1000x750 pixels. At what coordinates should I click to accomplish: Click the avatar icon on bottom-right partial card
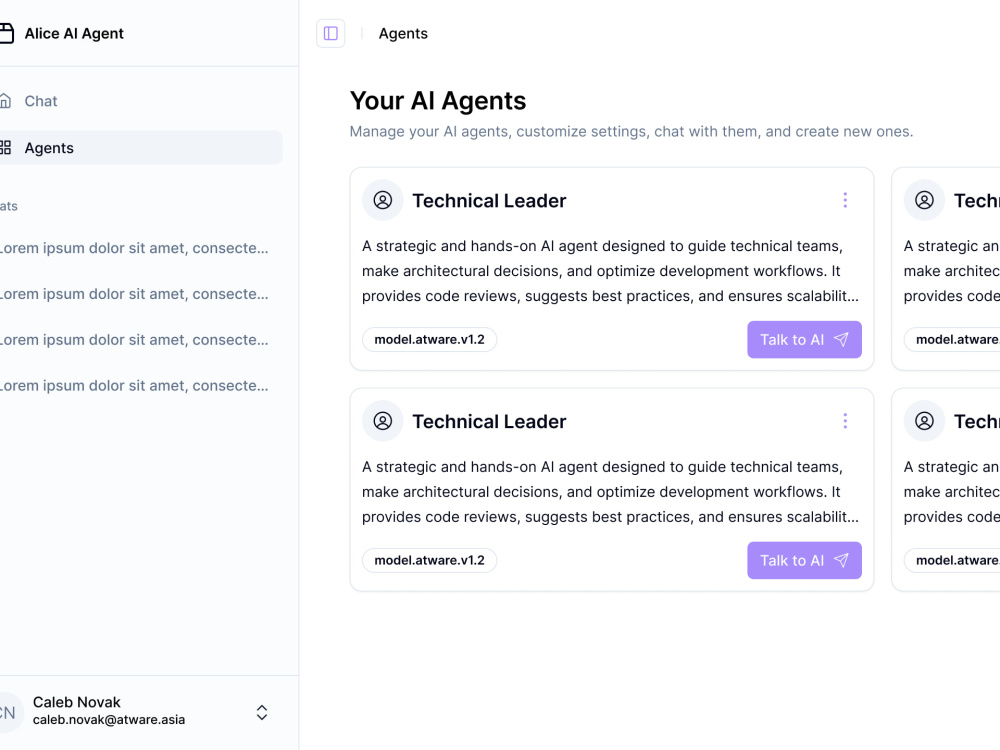924,421
